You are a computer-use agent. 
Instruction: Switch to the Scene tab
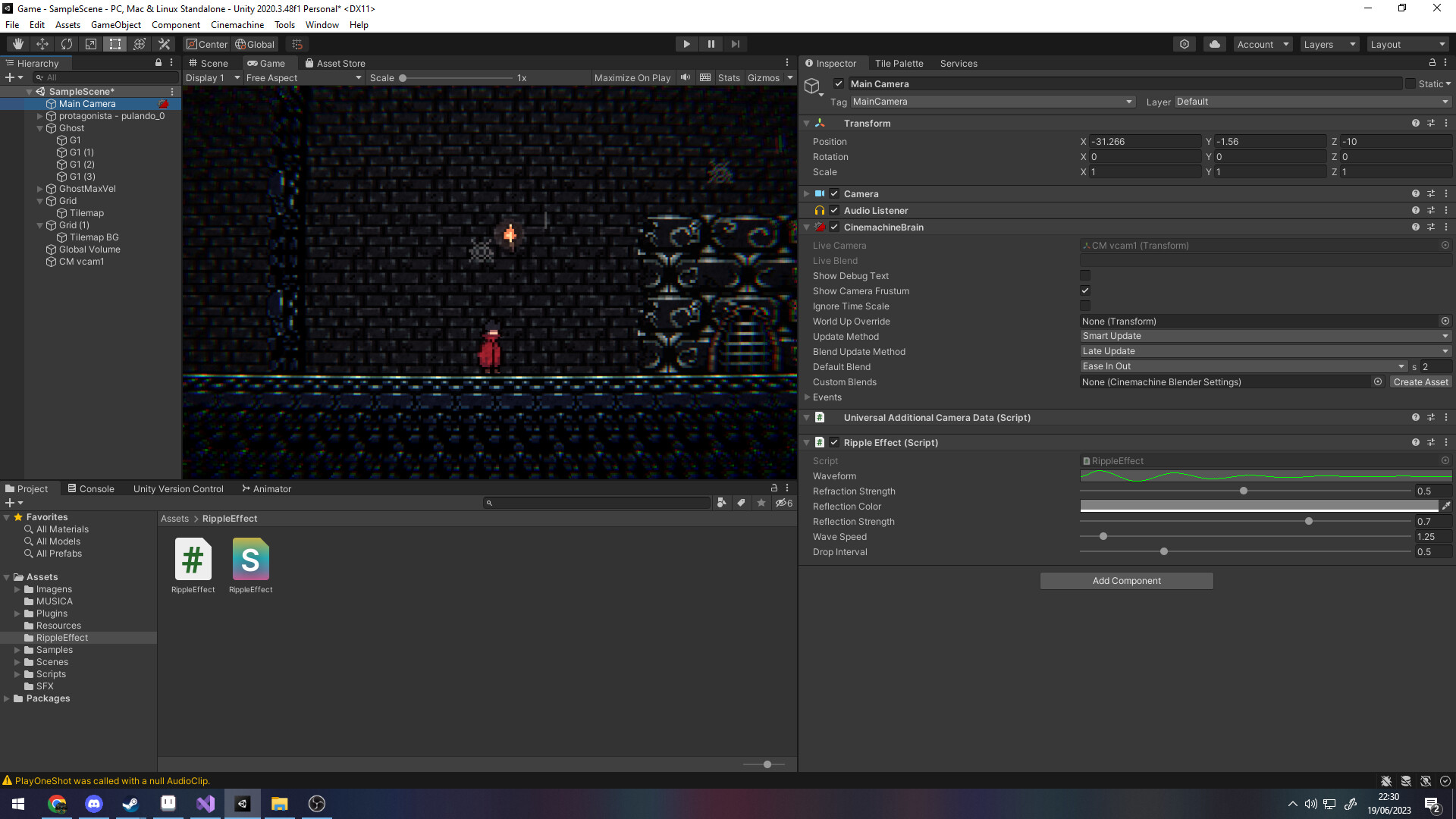coord(210,63)
